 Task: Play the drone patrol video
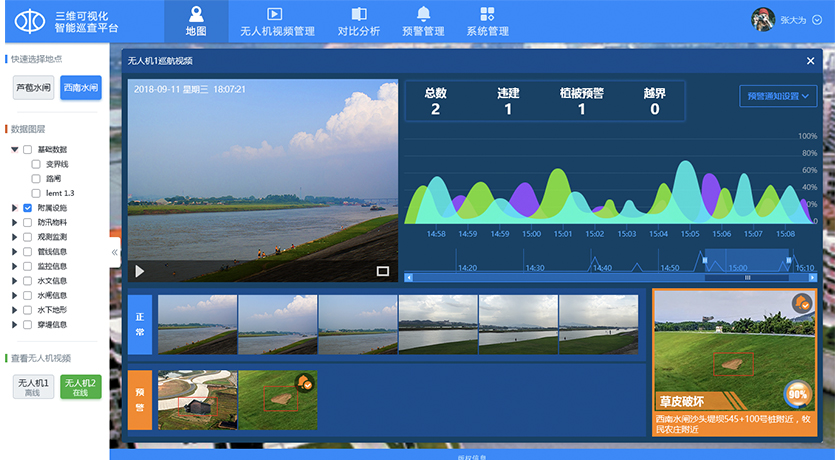140,270
